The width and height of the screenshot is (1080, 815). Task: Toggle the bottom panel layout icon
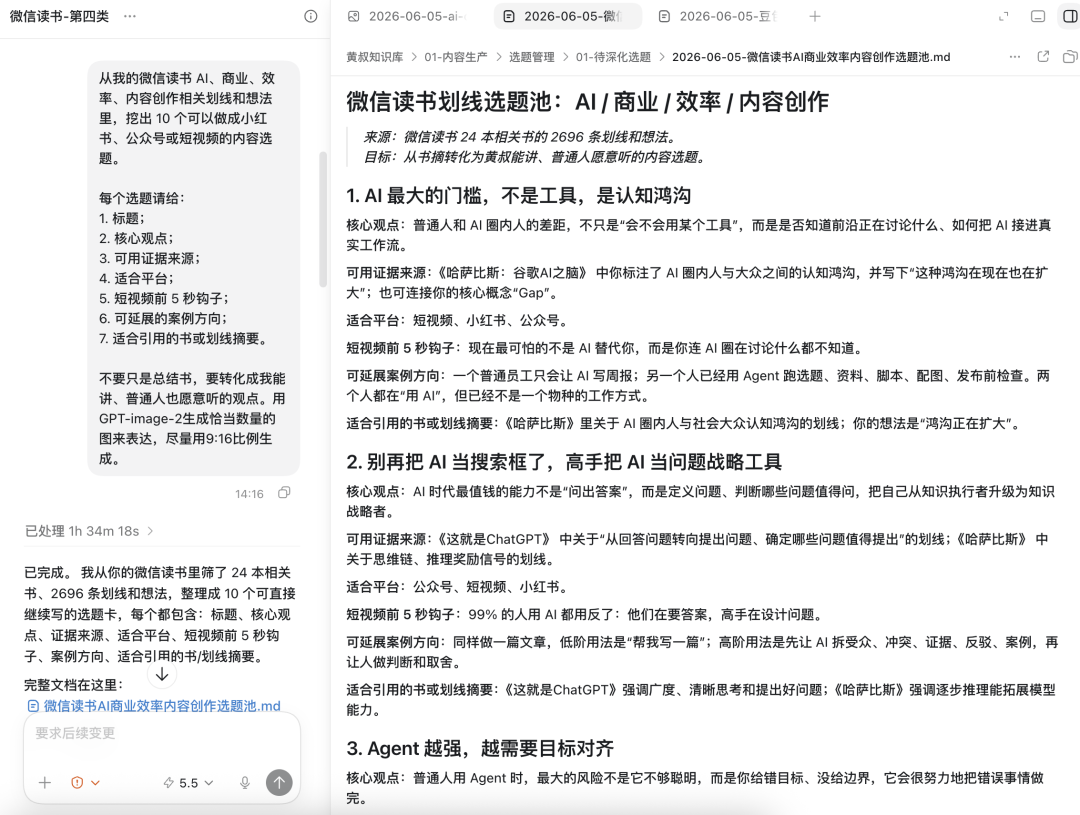pyautogui.click(x=1038, y=16)
